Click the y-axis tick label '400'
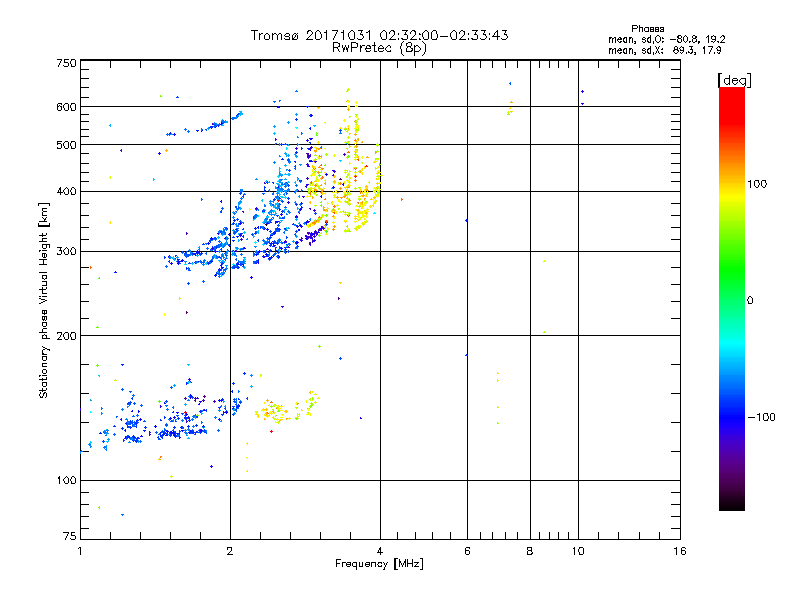Screen dimensions: 800x600 [x=67, y=191]
